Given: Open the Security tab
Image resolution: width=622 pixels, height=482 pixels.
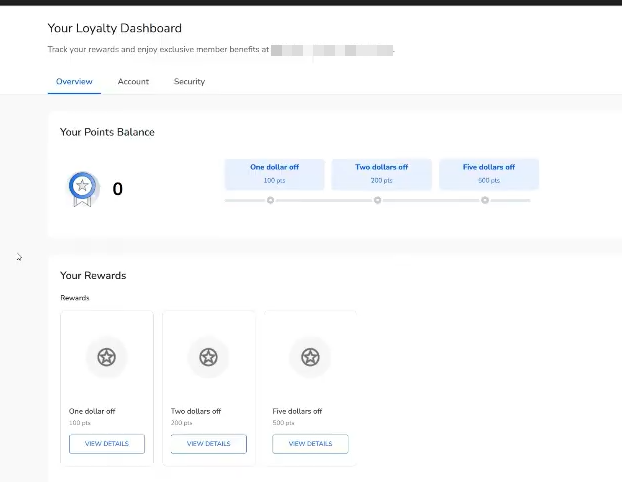Looking at the screenshot, I should point(189,82).
